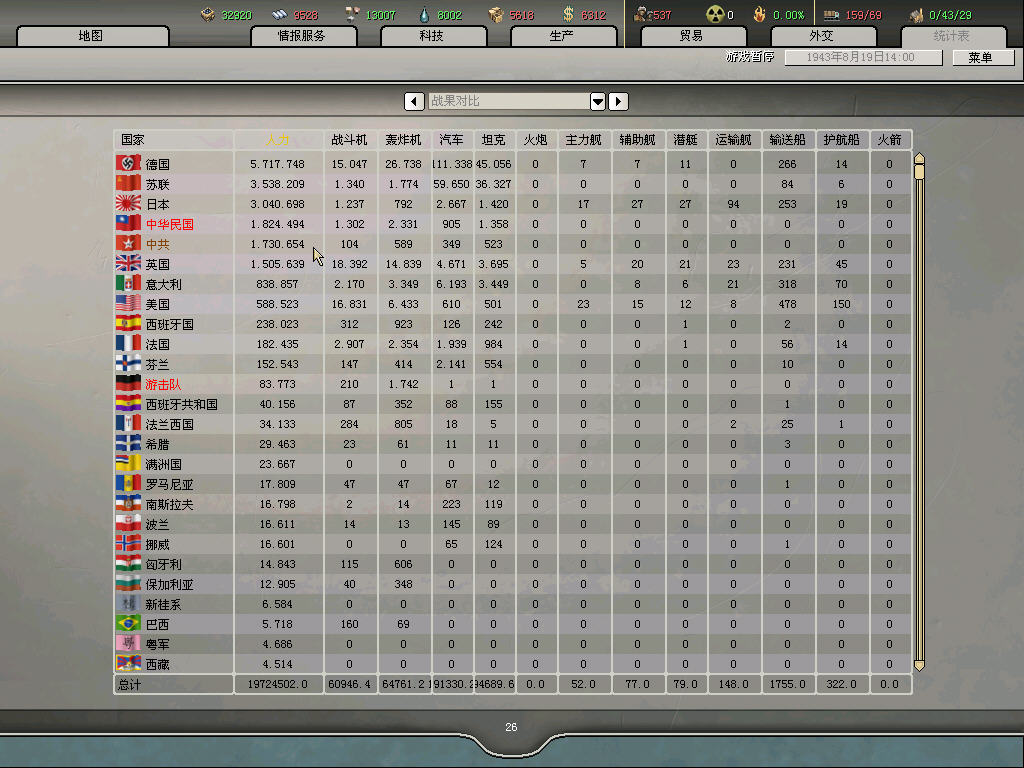This screenshot has height=768, width=1024.
Task: Click the transport capacity icon beside 0/43/29
Action: [x=916, y=14]
